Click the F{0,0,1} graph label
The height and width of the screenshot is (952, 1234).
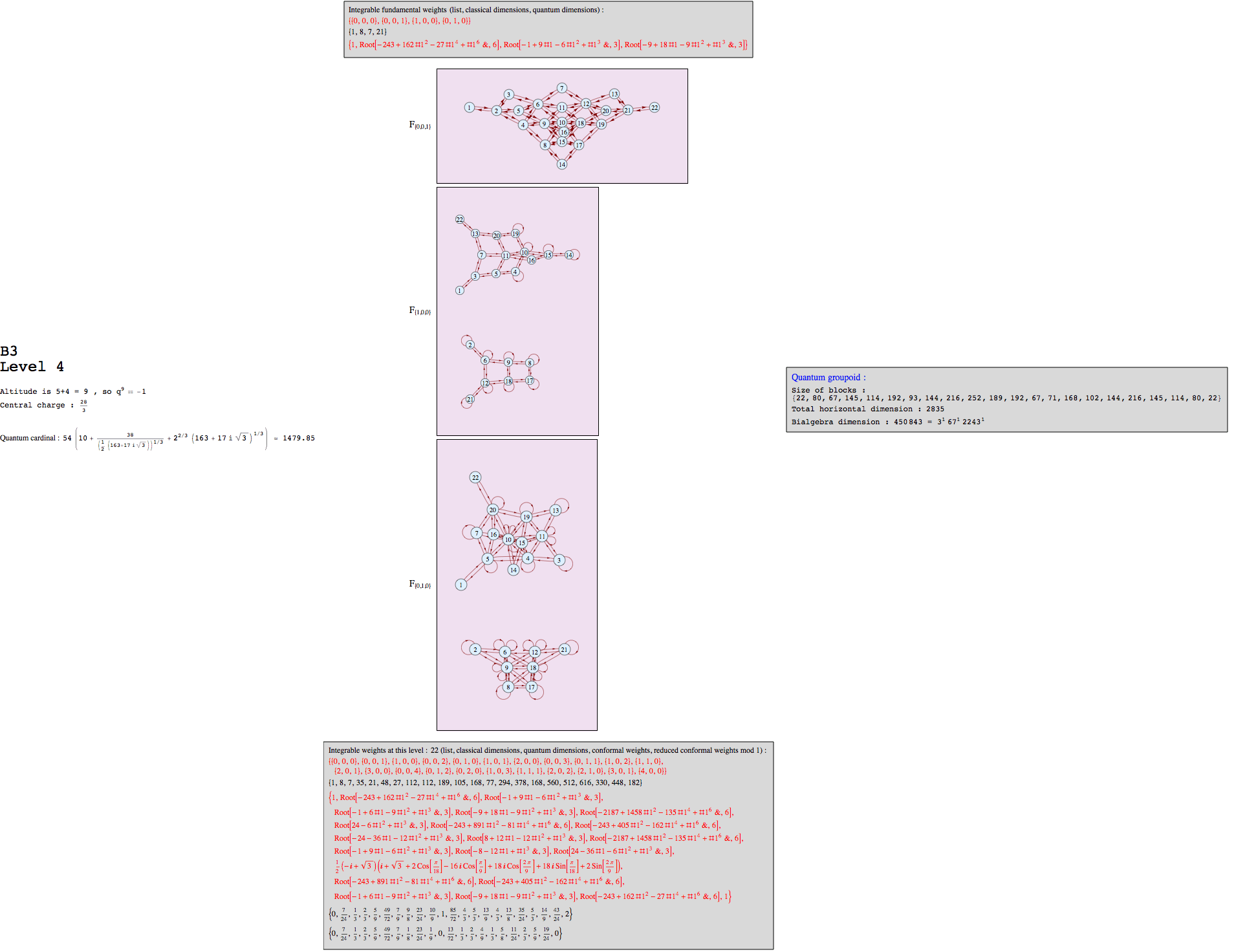click(x=420, y=125)
